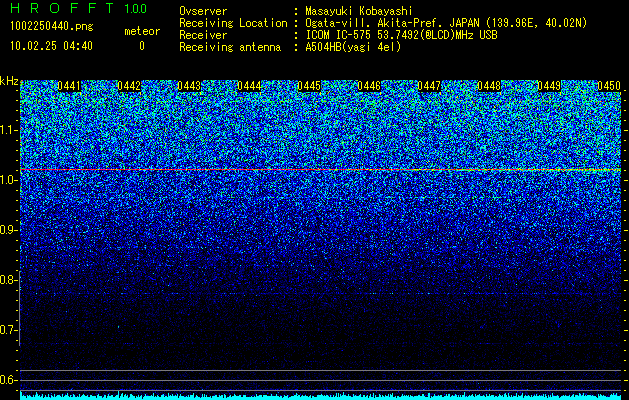629x400 pixels.
Task: Click the 0450 time marker
Action: (x=609, y=86)
